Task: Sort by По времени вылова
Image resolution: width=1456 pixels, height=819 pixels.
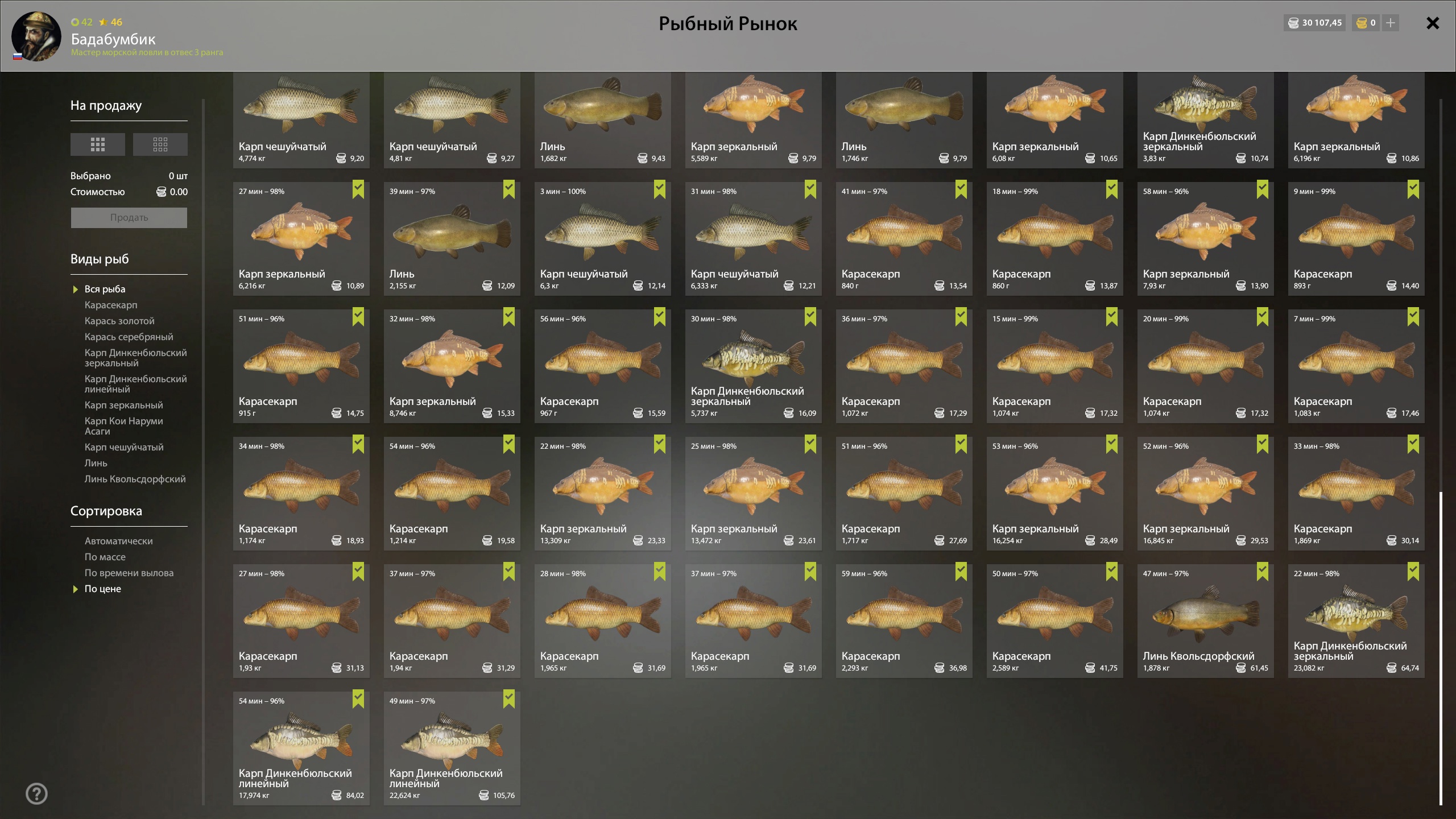Action: [129, 573]
